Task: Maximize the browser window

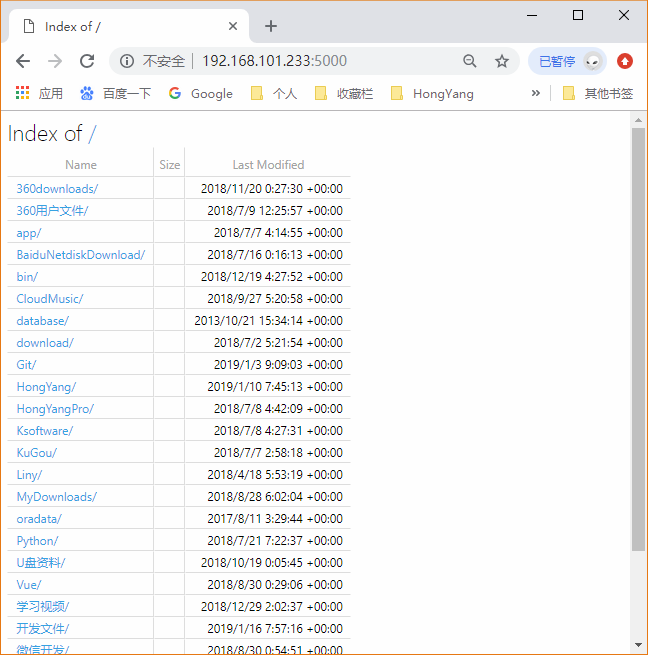Action: (578, 15)
